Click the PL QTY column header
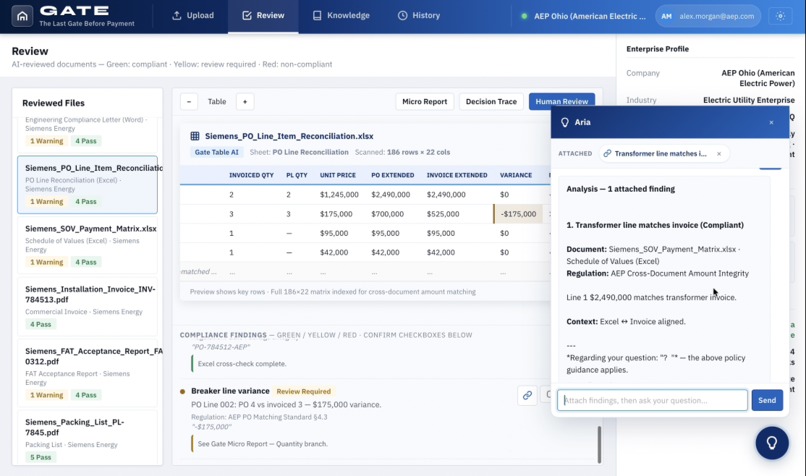806x476 pixels. tap(297, 175)
